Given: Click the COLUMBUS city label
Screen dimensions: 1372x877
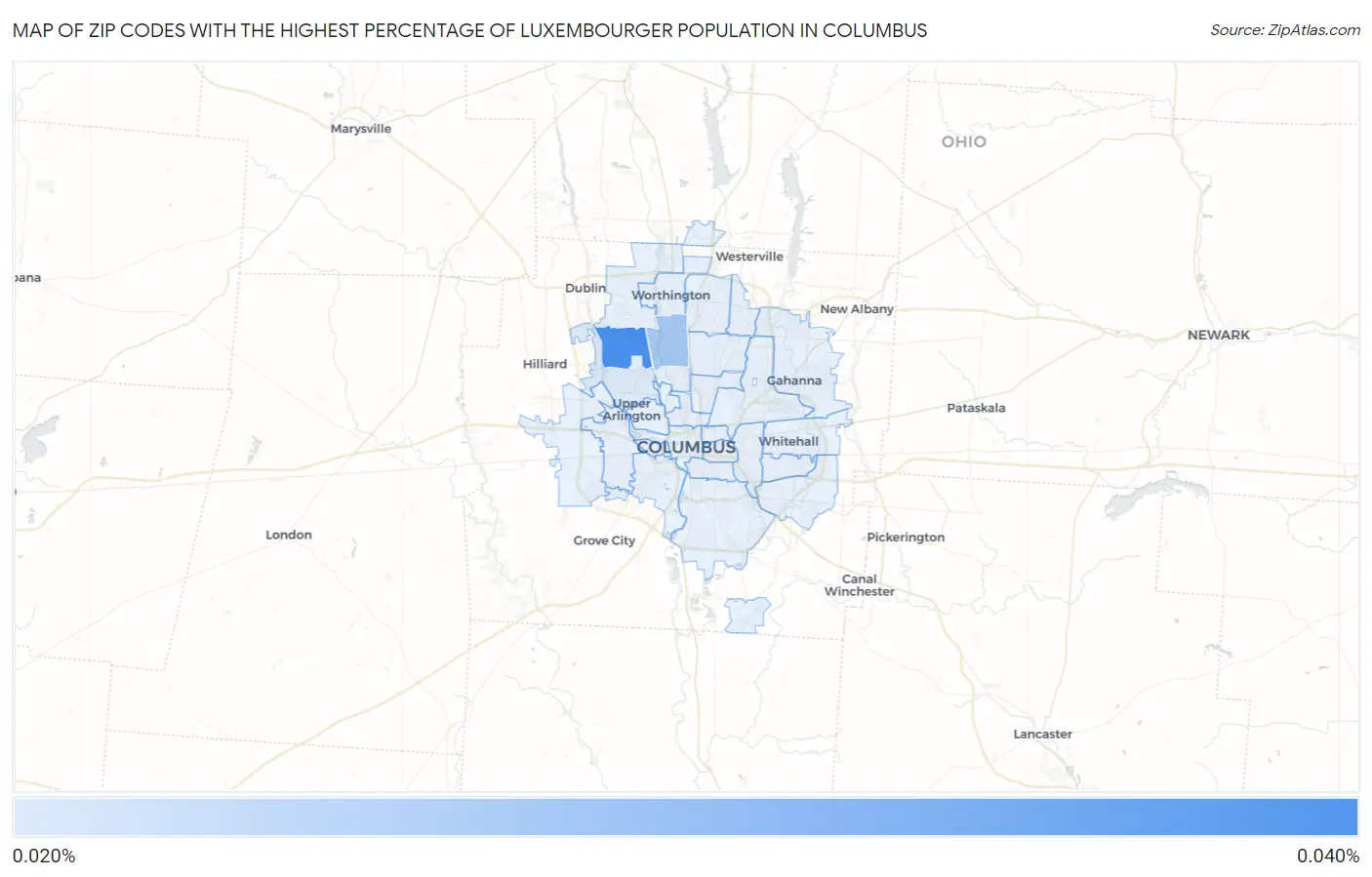Looking at the screenshot, I should point(686,447).
